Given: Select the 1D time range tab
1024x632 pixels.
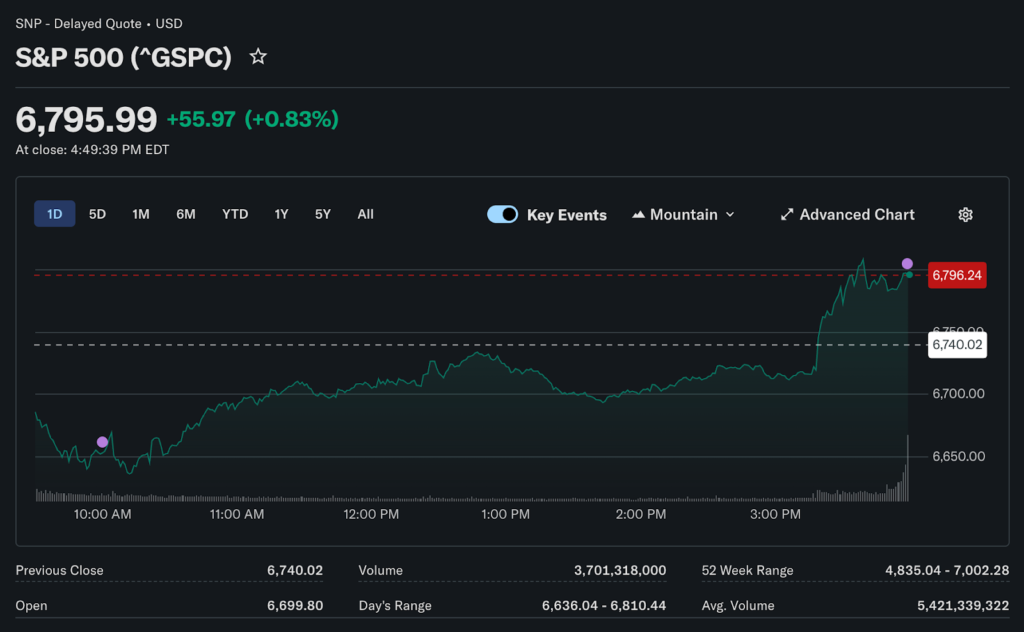Looking at the screenshot, I should click(x=55, y=214).
